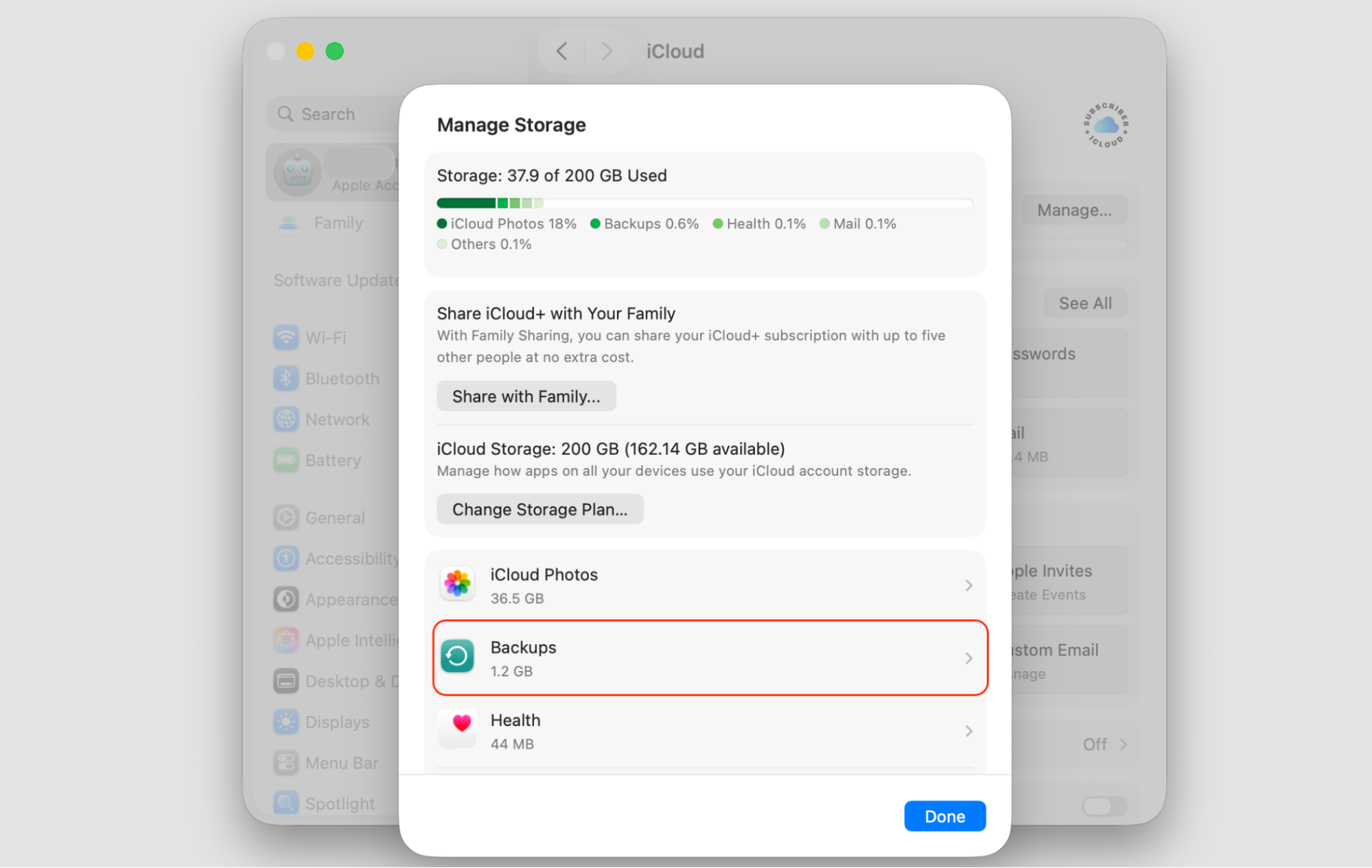Click Change Storage Plan… button
Viewport: 1372px width, 868px height.
[x=539, y=509]
